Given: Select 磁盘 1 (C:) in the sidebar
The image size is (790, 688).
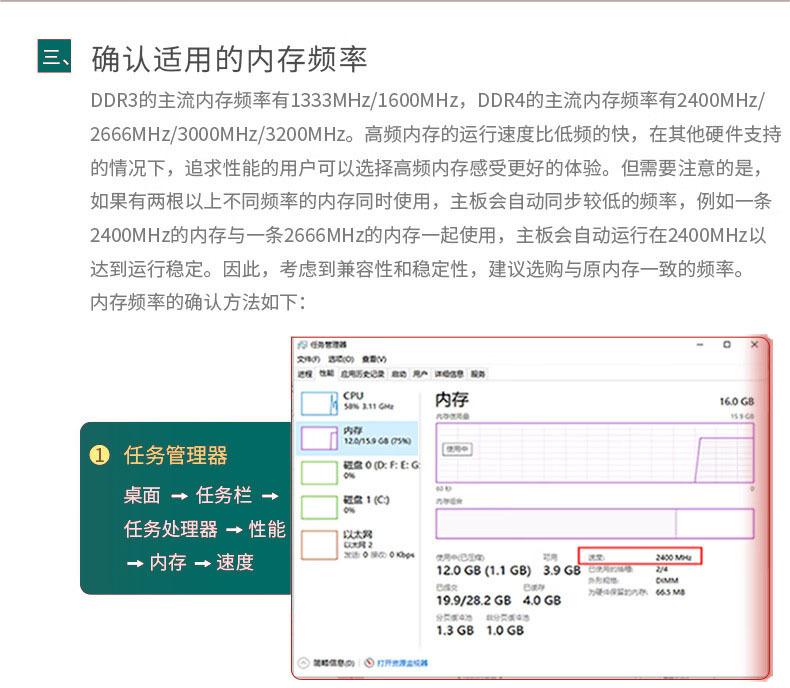Looking at the screenshot, I should click(357, 506).
